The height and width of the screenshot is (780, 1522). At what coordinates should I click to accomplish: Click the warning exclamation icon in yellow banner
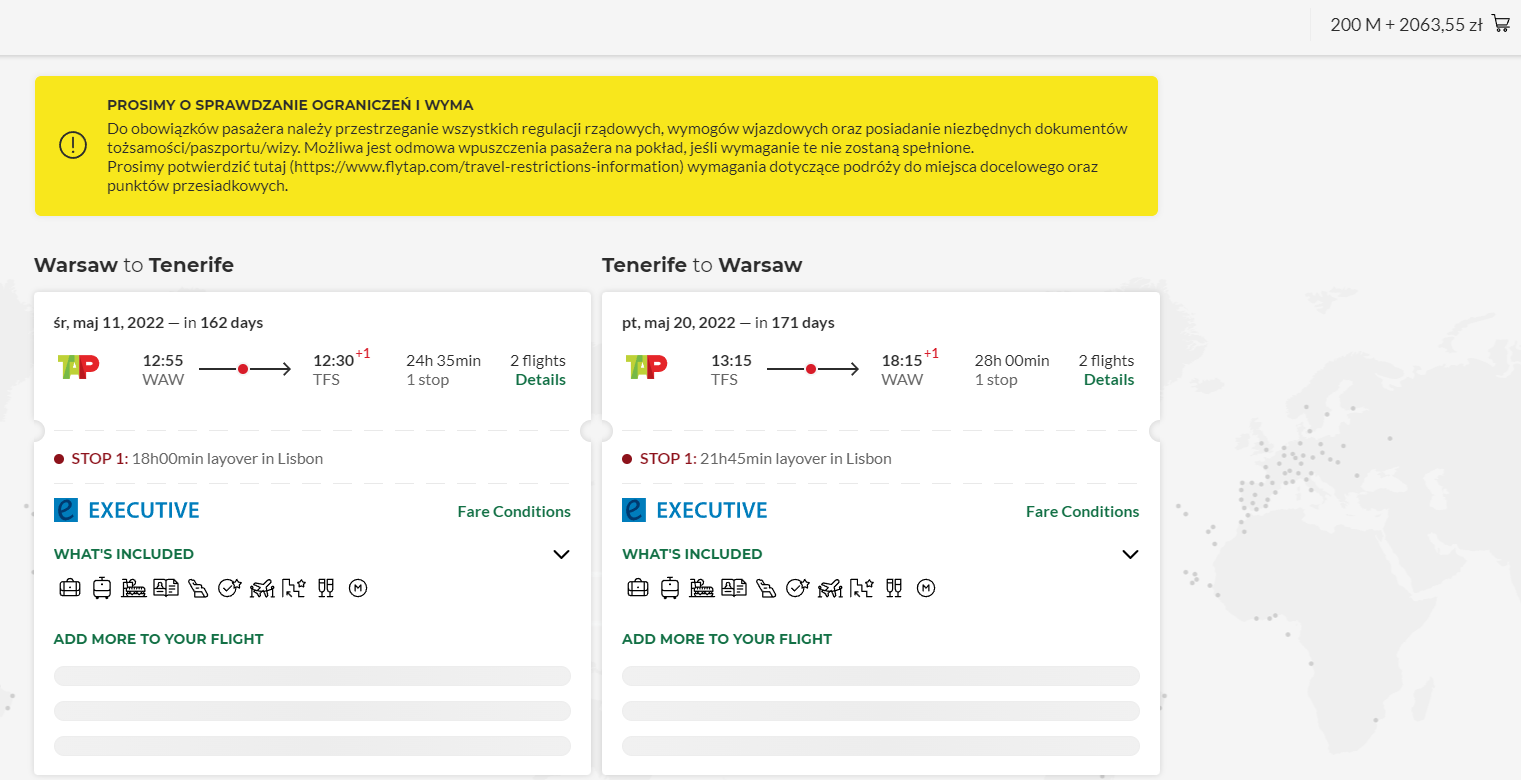pyautogui.click(x=73, y=145)
